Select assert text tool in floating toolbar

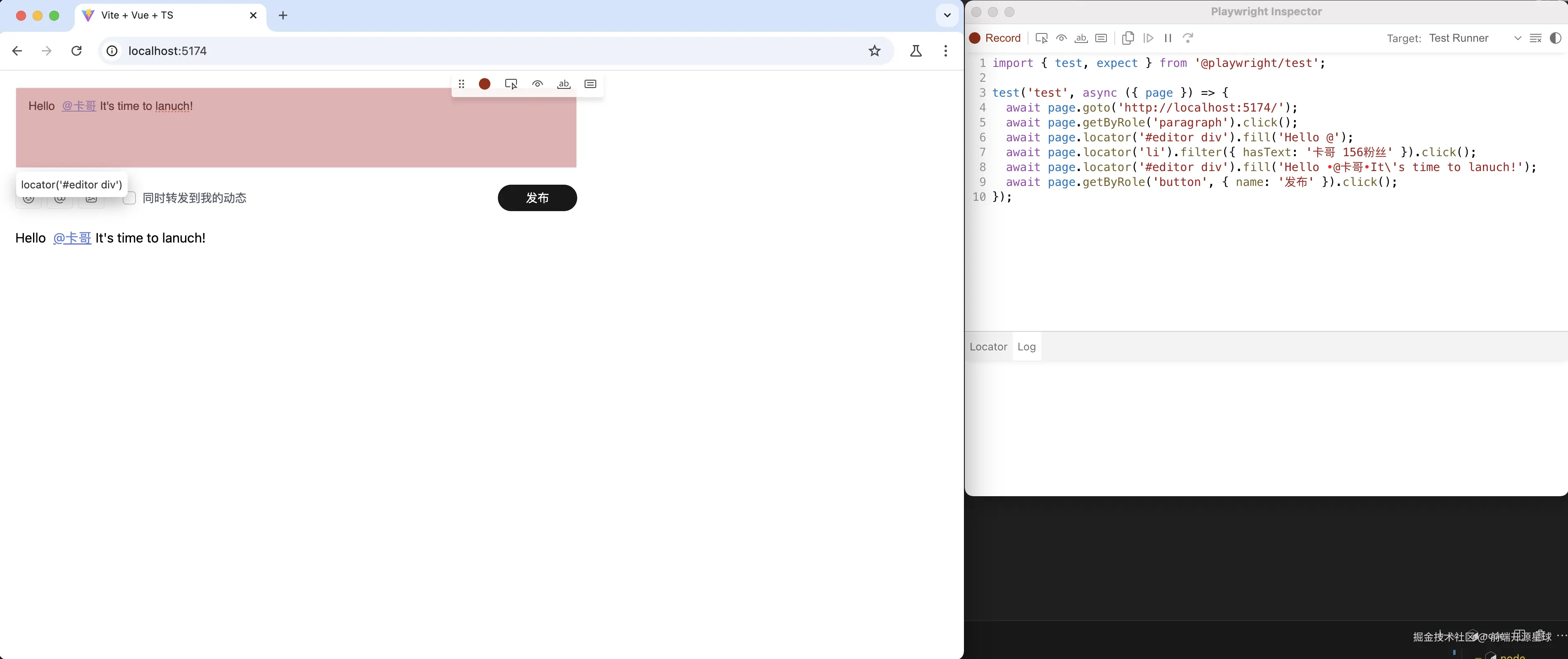click(564, 84)
